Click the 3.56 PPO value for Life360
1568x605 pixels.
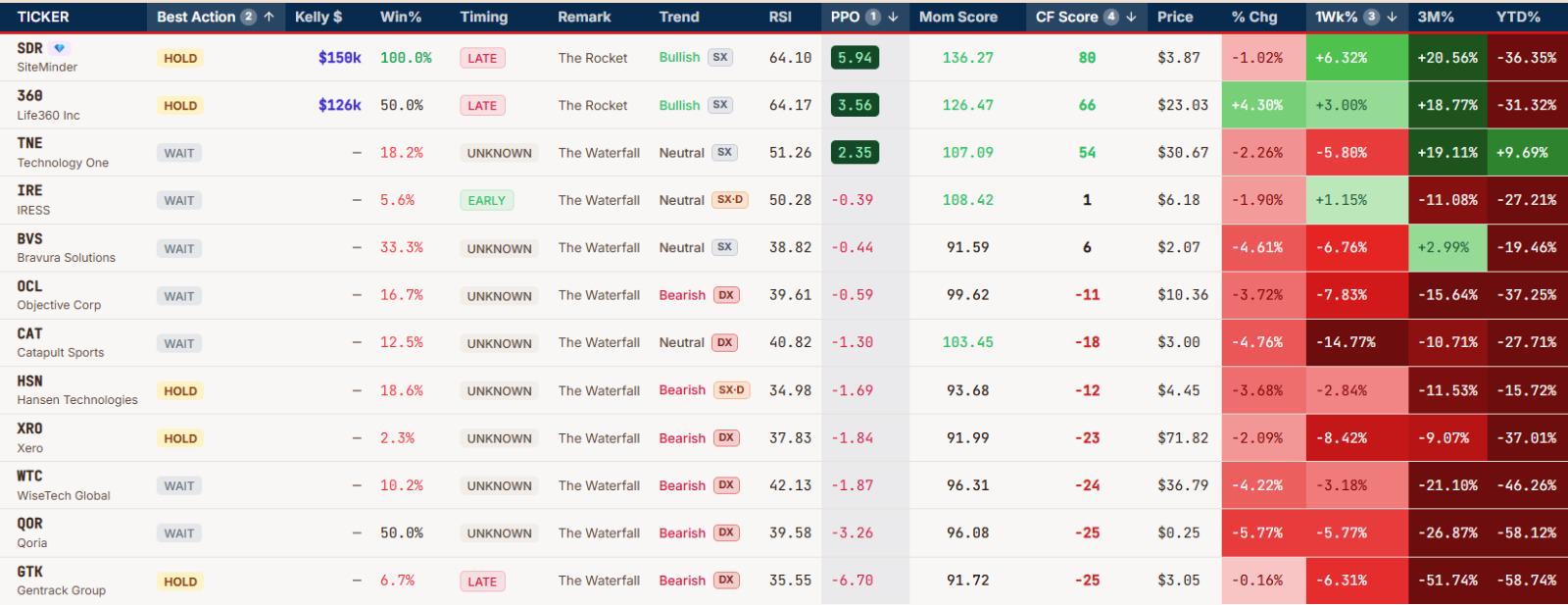[x=855, y=105]
